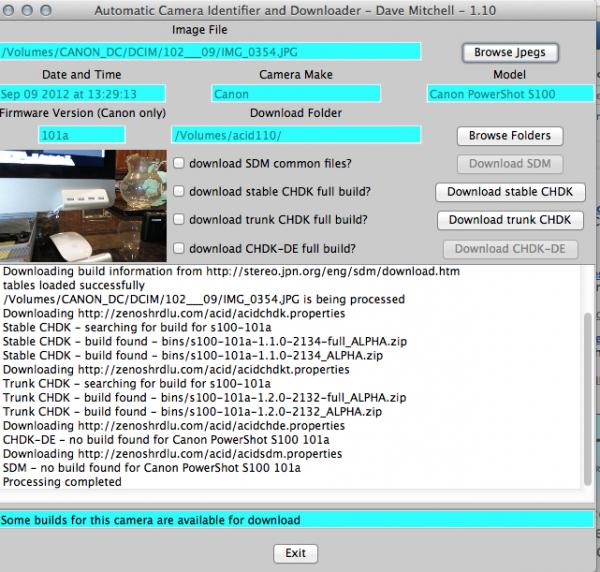Click the zoom window button
Viewport: 600px width, 572px height.
tap(46, 10)
